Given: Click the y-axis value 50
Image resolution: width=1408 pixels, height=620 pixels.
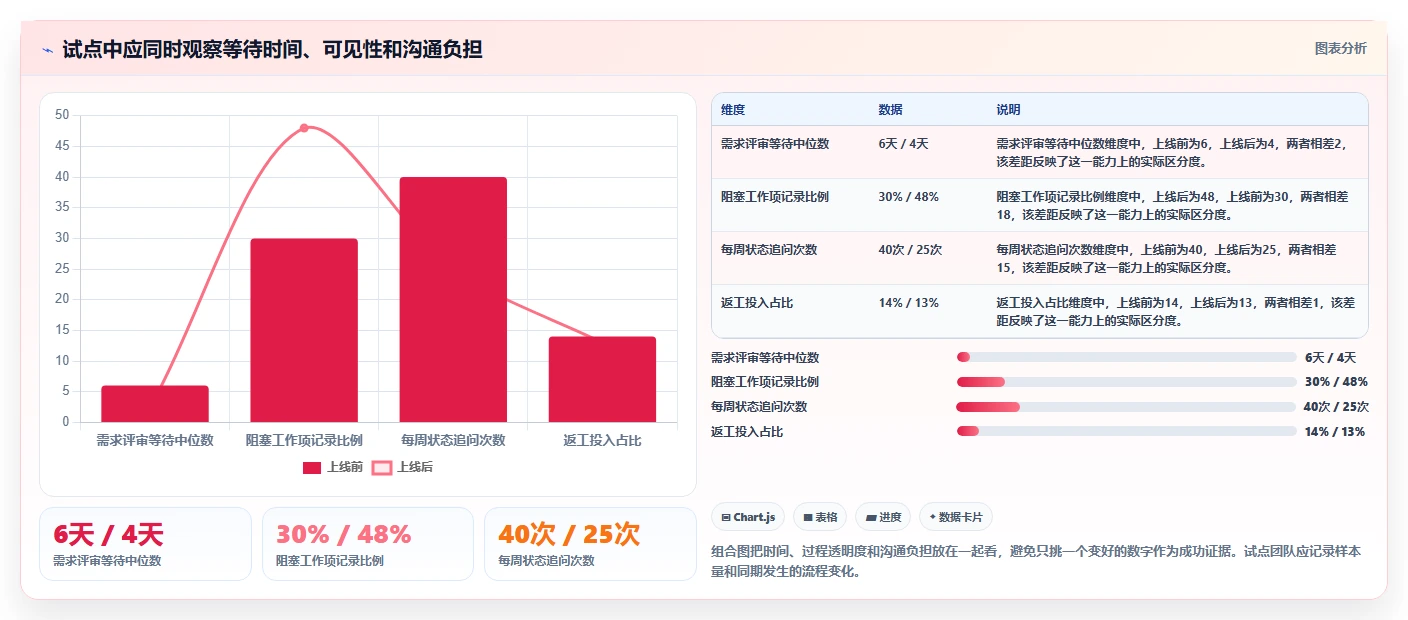Looking at the screenshot, I should pos(62,115).
